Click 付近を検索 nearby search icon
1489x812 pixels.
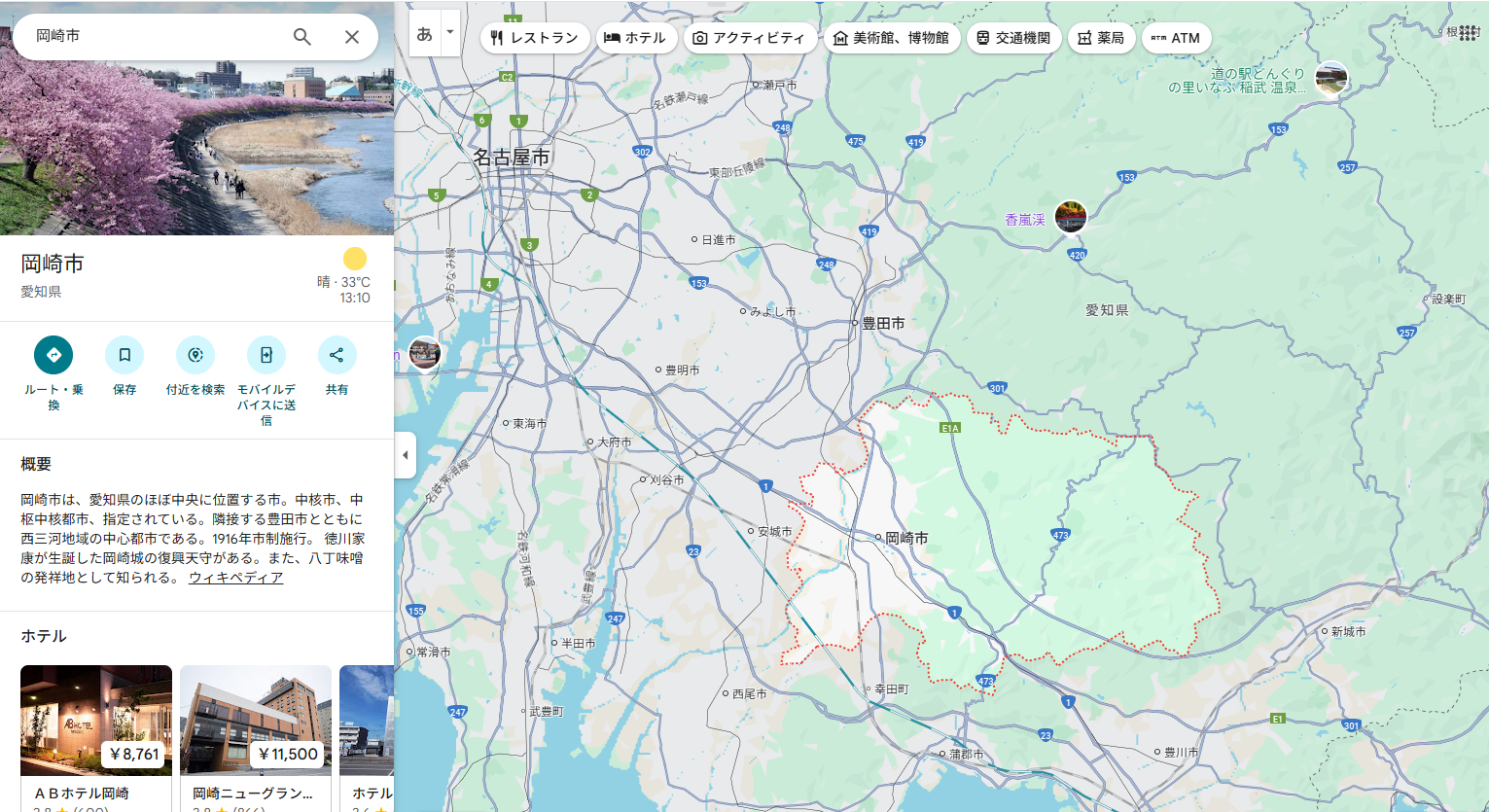[x=195, y=355]
